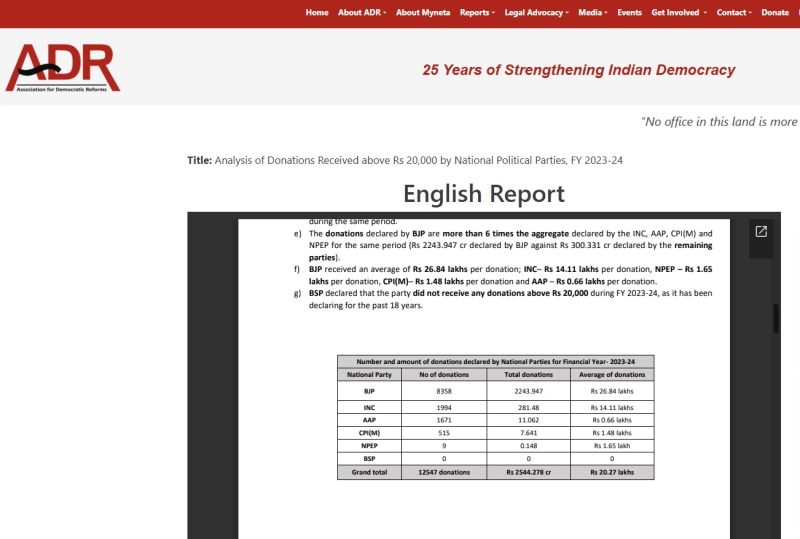Click the Rs 26.84 lakhs average cell

(612, 391)
